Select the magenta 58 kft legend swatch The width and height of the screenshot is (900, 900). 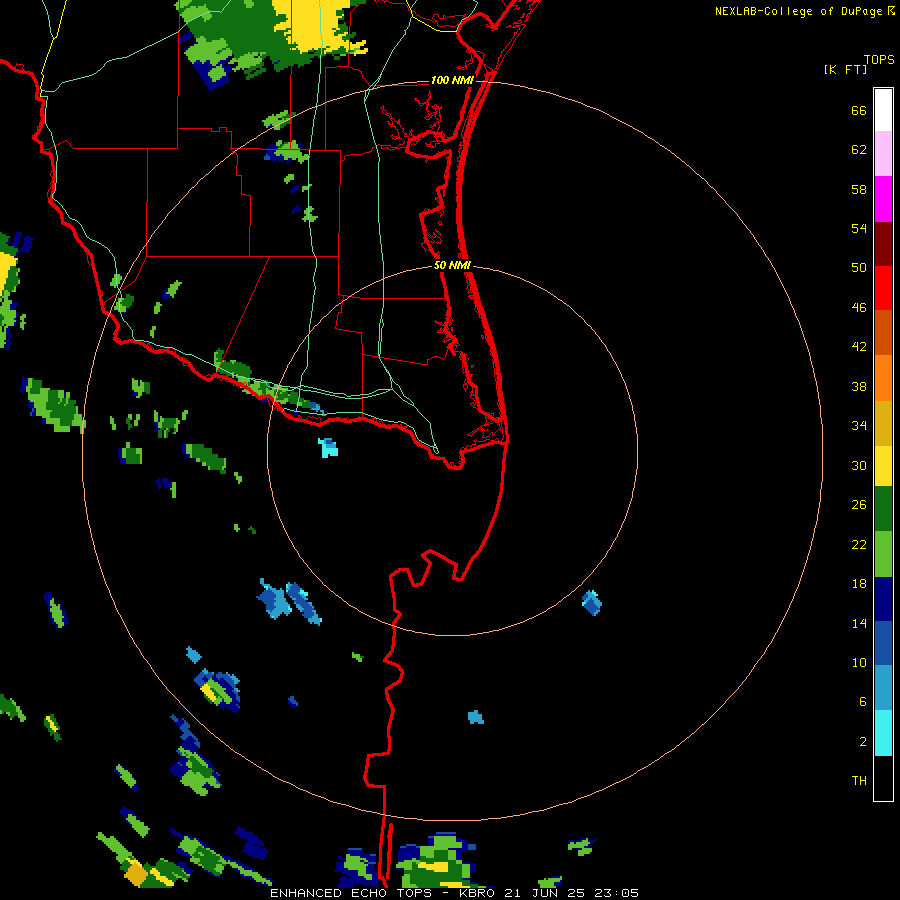click(883, 199)
